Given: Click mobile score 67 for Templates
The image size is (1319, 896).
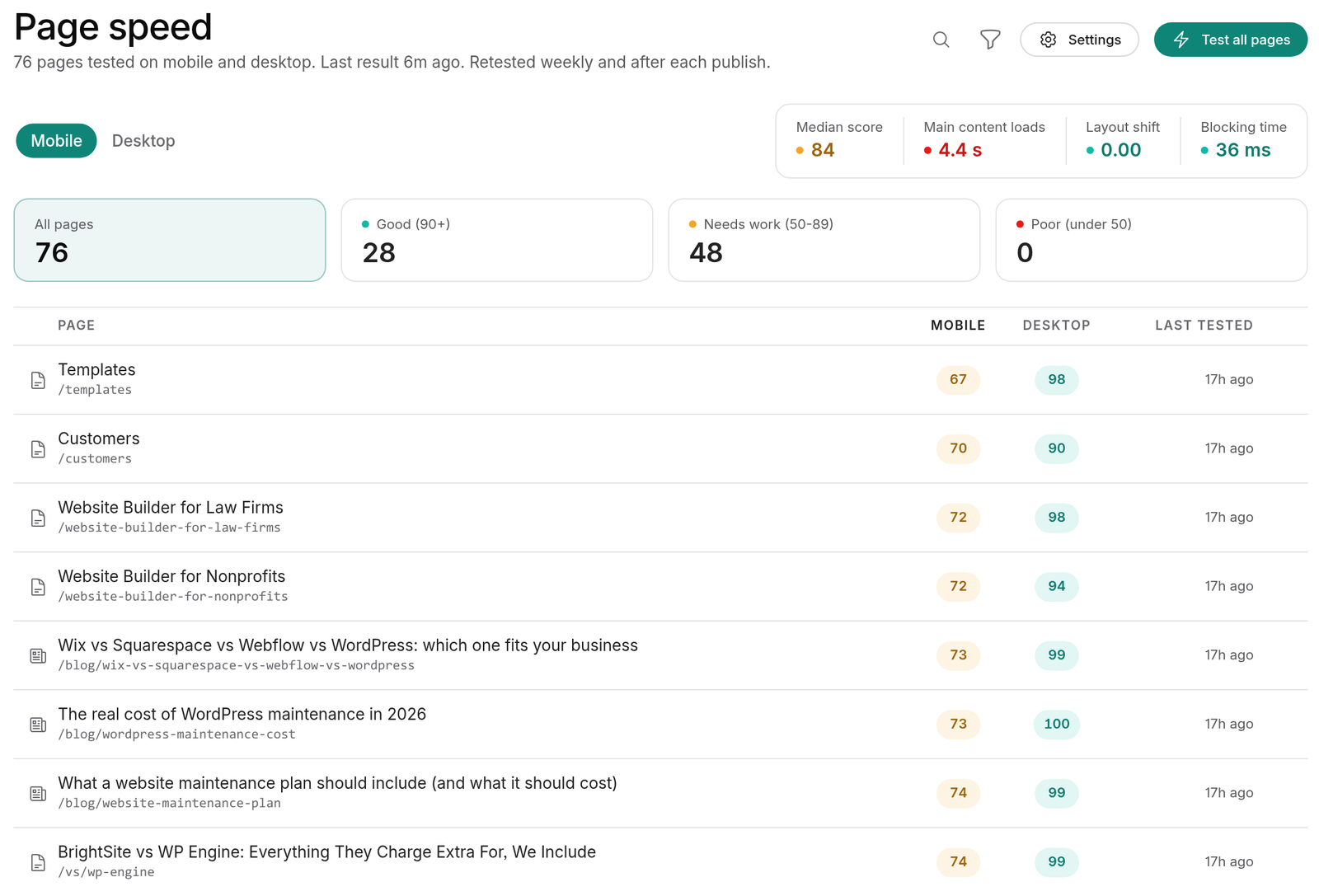Looking at the screenshot, I should coord(958,379).
